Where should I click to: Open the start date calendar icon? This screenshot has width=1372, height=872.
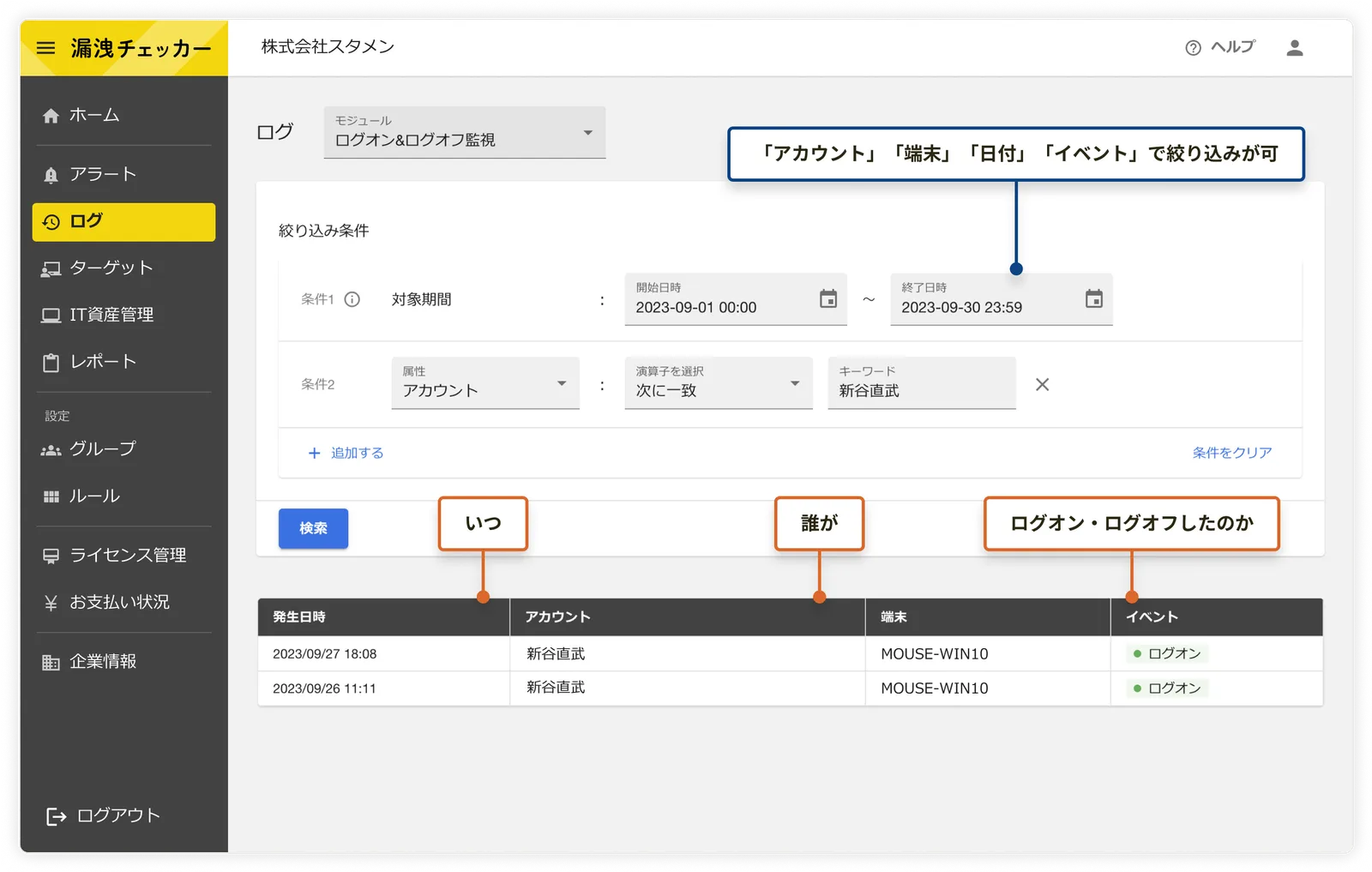click(828, 298)
